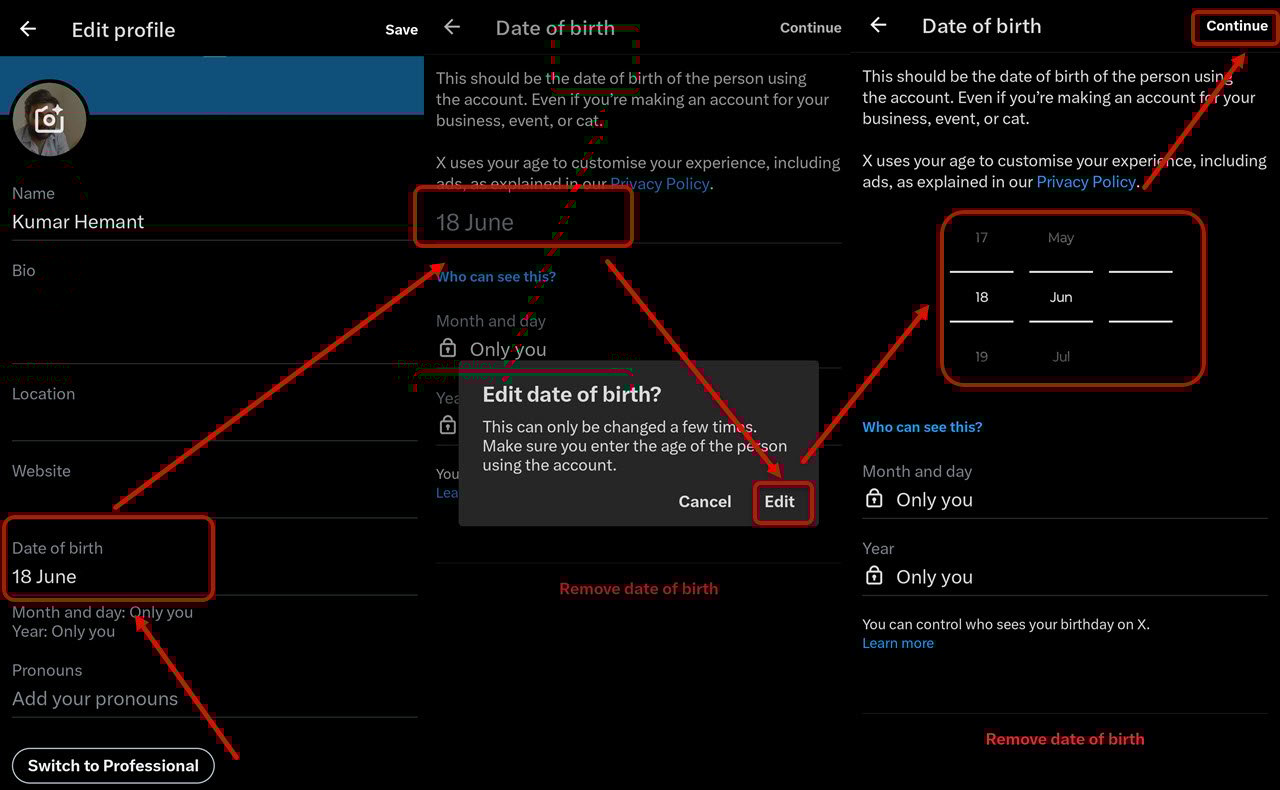The height and width of the screenshot is (790, 1280).
Task: Tap the Add your pronouns field
Action: click(95, 699)
